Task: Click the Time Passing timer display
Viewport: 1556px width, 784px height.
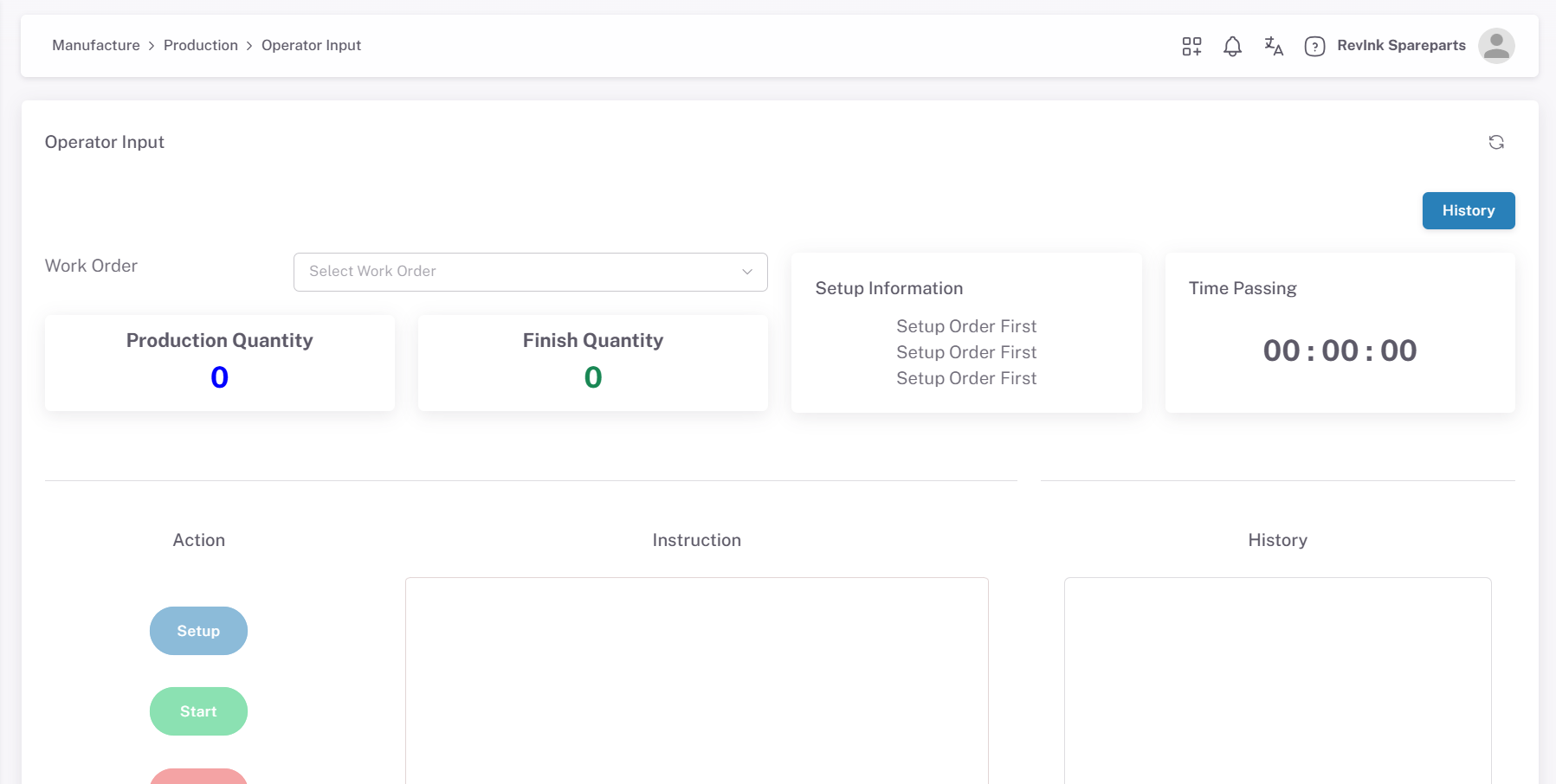Action: (x=1339, y=350)
